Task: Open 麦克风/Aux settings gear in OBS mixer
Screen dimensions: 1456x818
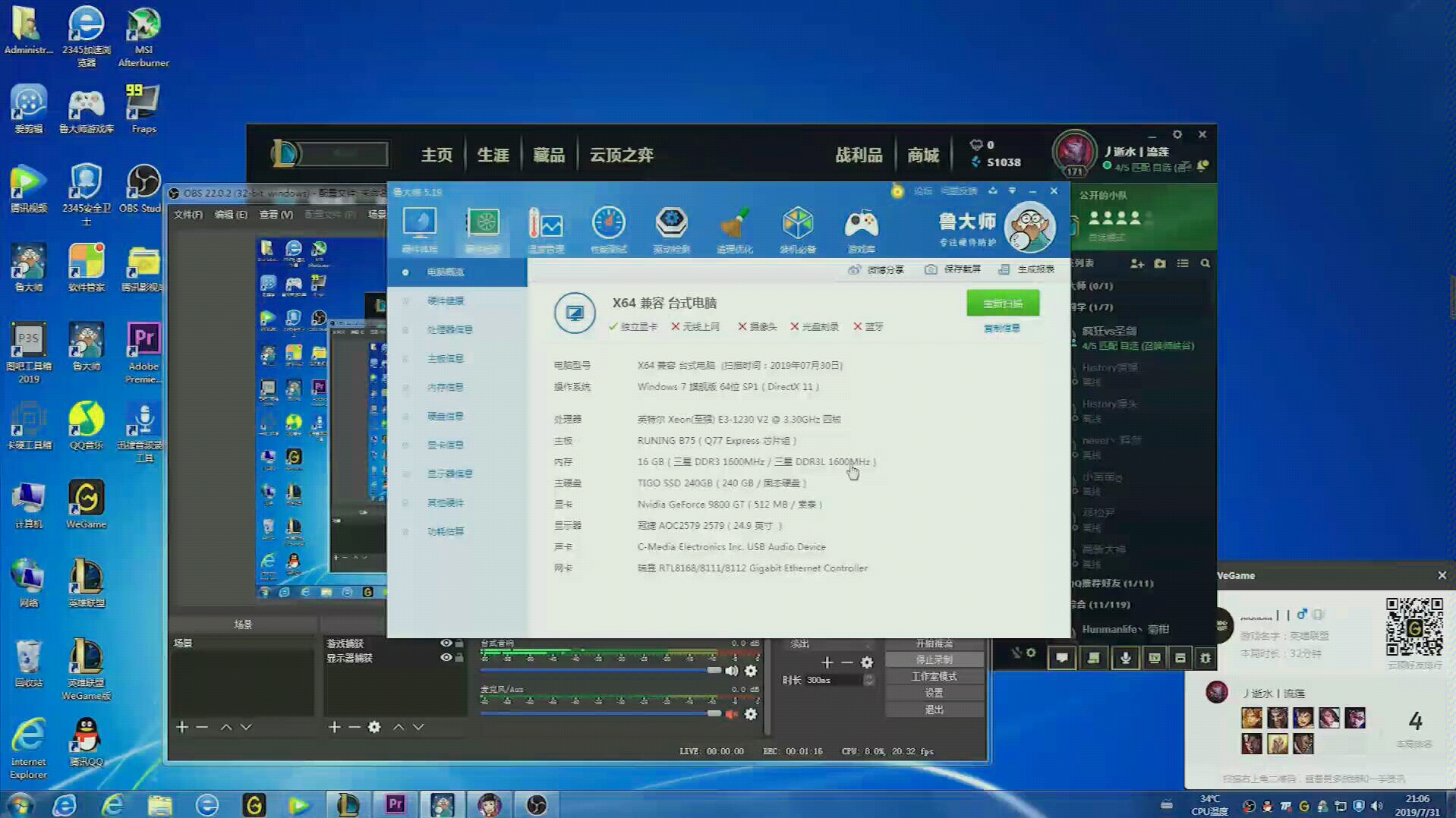Action: tap(751, 714)
